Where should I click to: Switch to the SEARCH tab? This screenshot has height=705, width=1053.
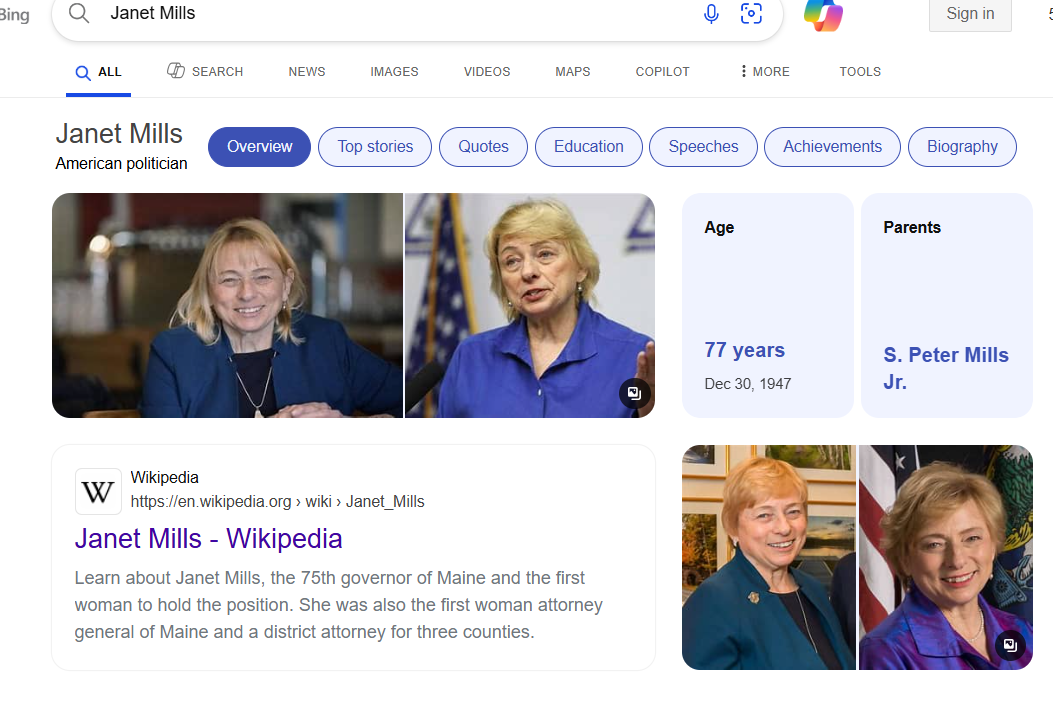[x=205, y=71]
